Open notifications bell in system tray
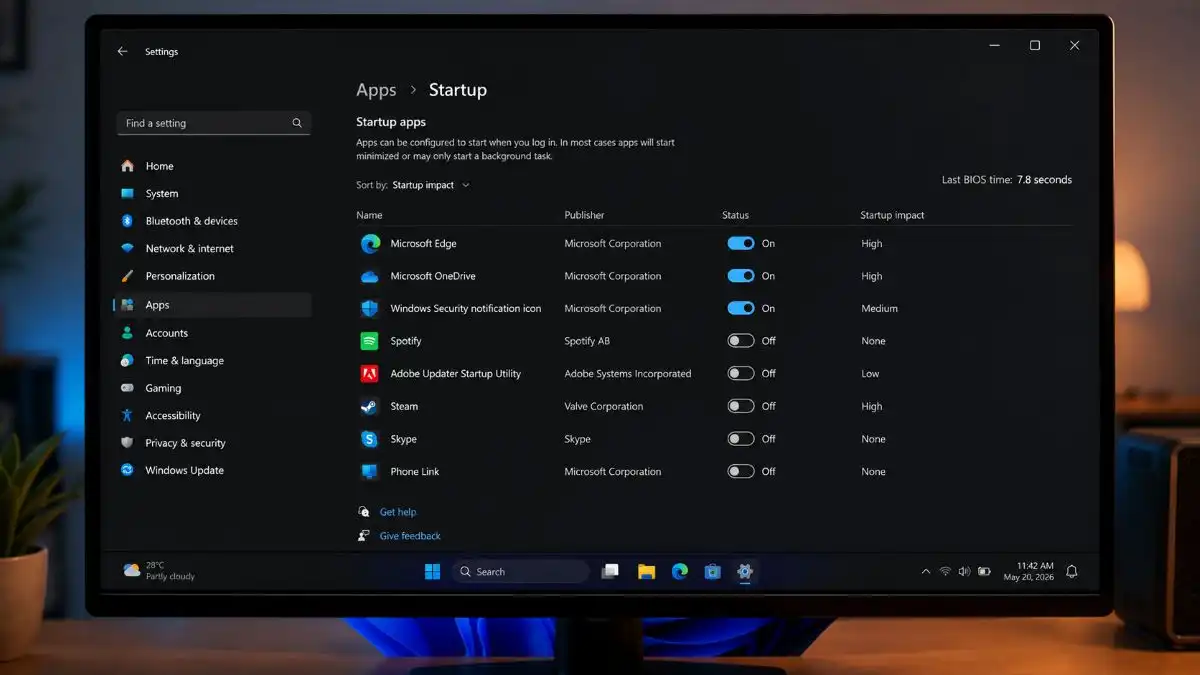 1072,571
